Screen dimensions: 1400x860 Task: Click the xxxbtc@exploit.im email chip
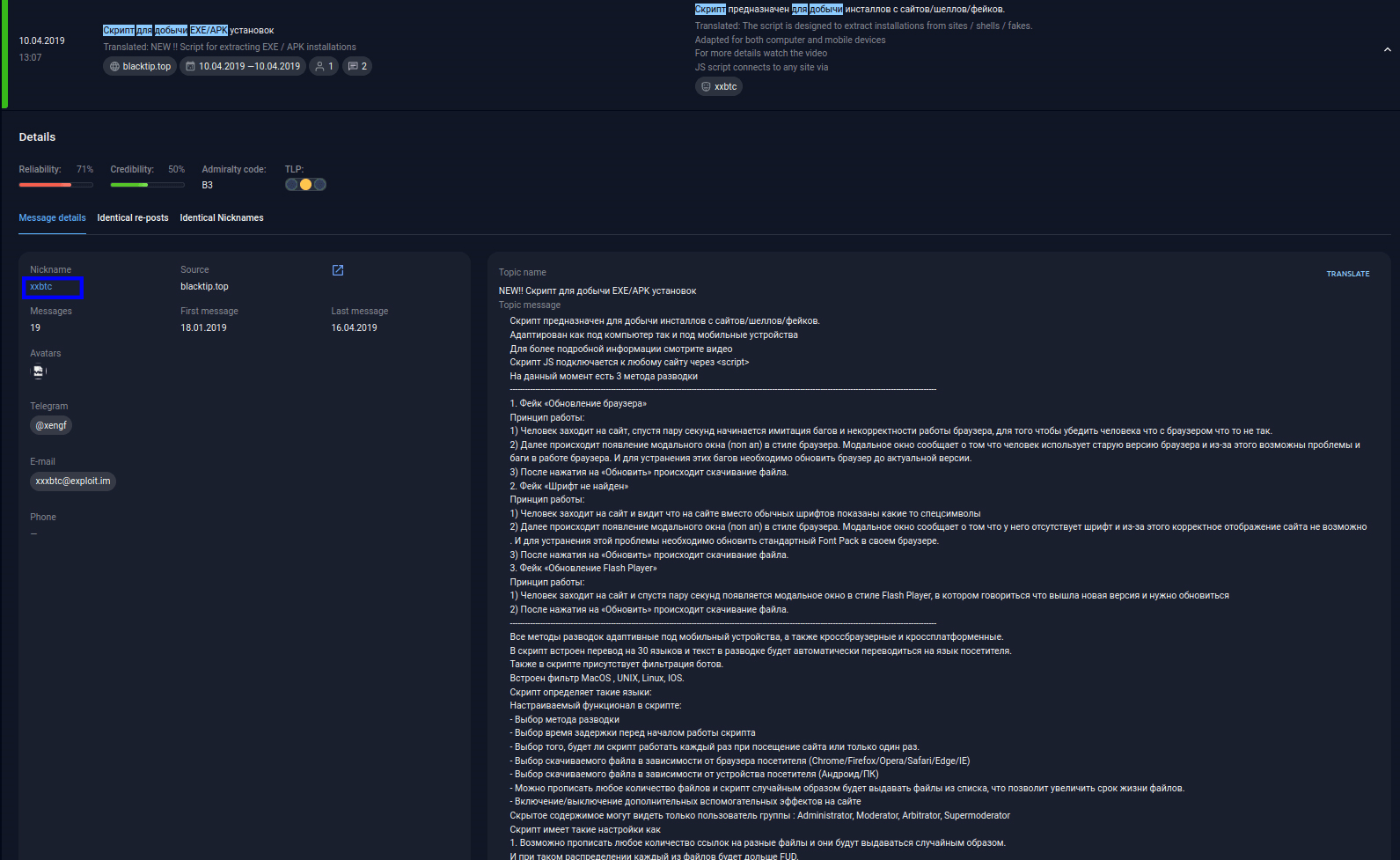tap(73, 481)
